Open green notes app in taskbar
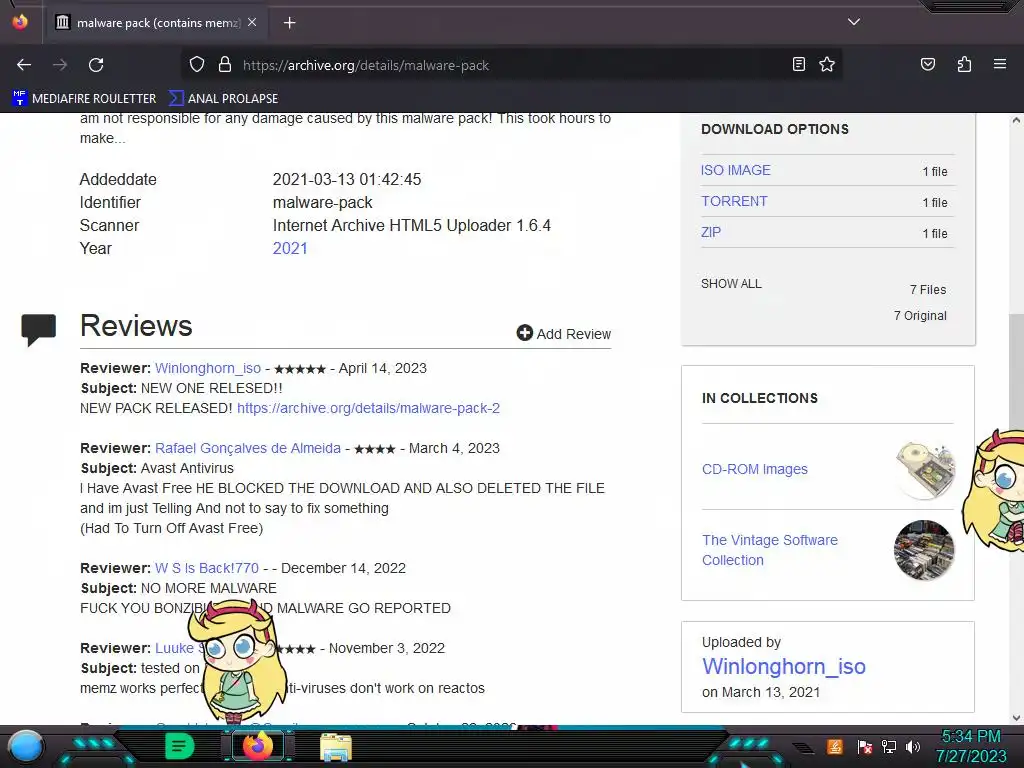This screenshot has width=1024, height=768. click(179, 746)
